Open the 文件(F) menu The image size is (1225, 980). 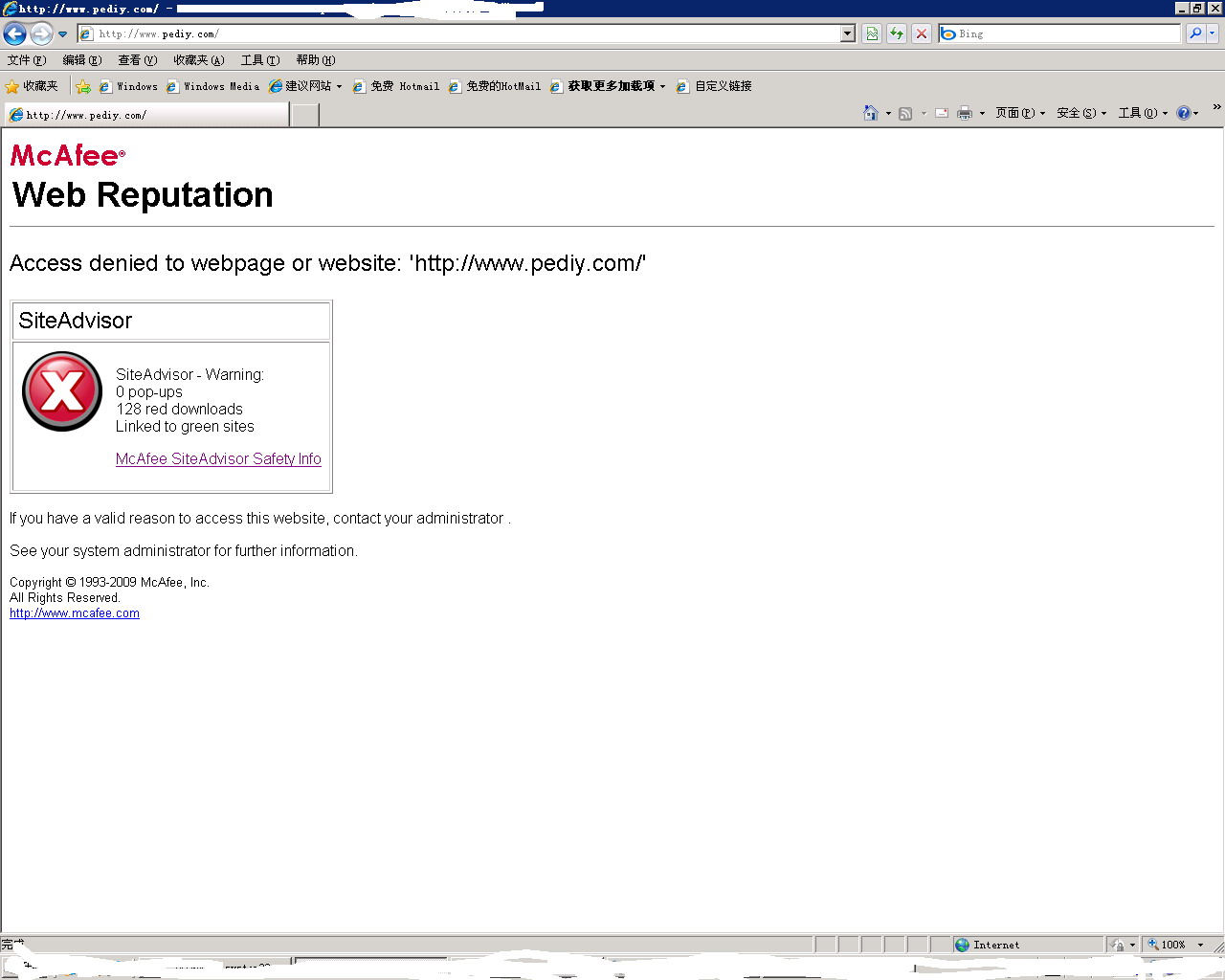click(x=27, y=60)
